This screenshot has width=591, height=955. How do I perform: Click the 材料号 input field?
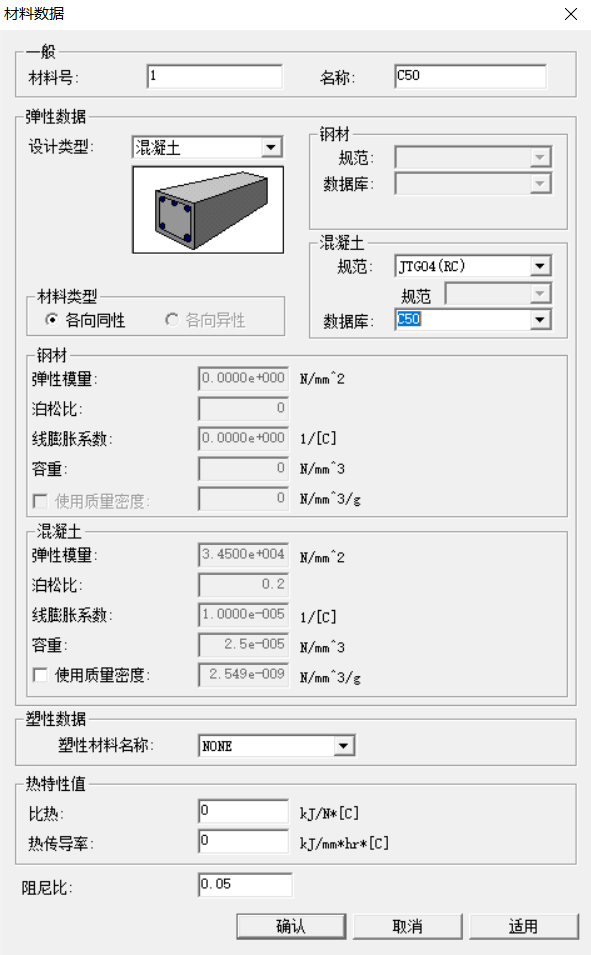pos(214,77)
